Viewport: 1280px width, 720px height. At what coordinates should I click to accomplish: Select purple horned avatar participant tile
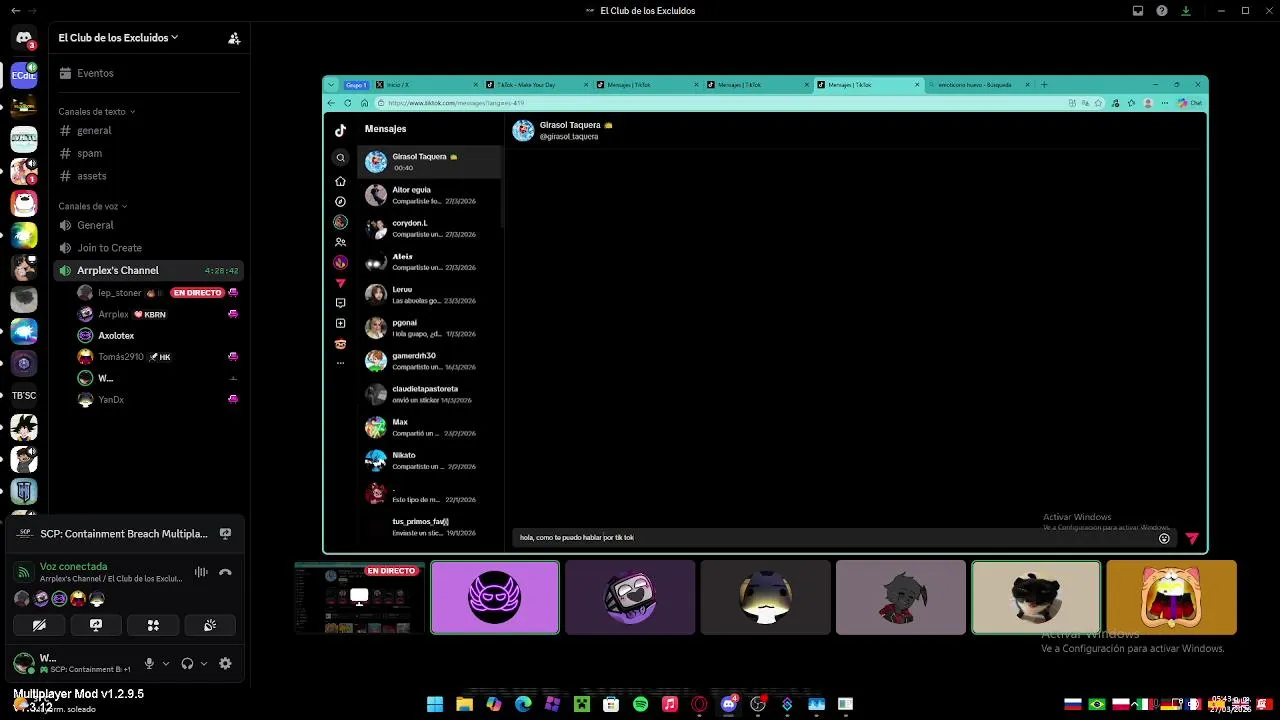click(x=495, y=598)
